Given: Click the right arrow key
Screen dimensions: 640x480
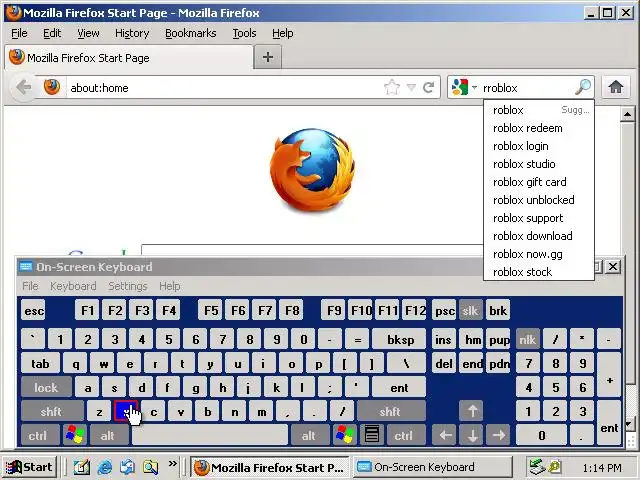Looking at the screenshot, I should (x=499, y=436).
